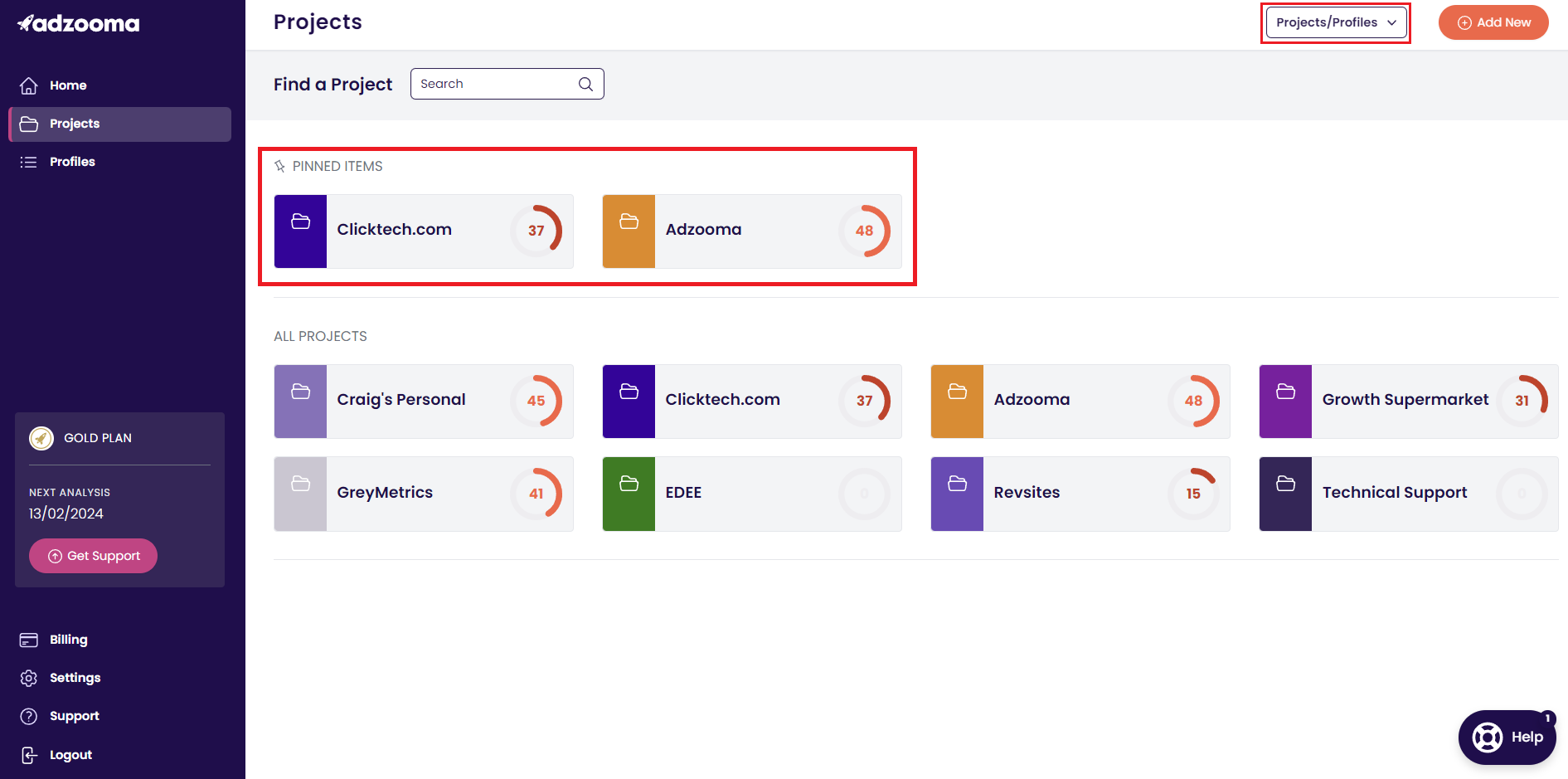This screenshot has height=779, width=1568.
Task: Click the Add New button
Action: (1493, 22)
